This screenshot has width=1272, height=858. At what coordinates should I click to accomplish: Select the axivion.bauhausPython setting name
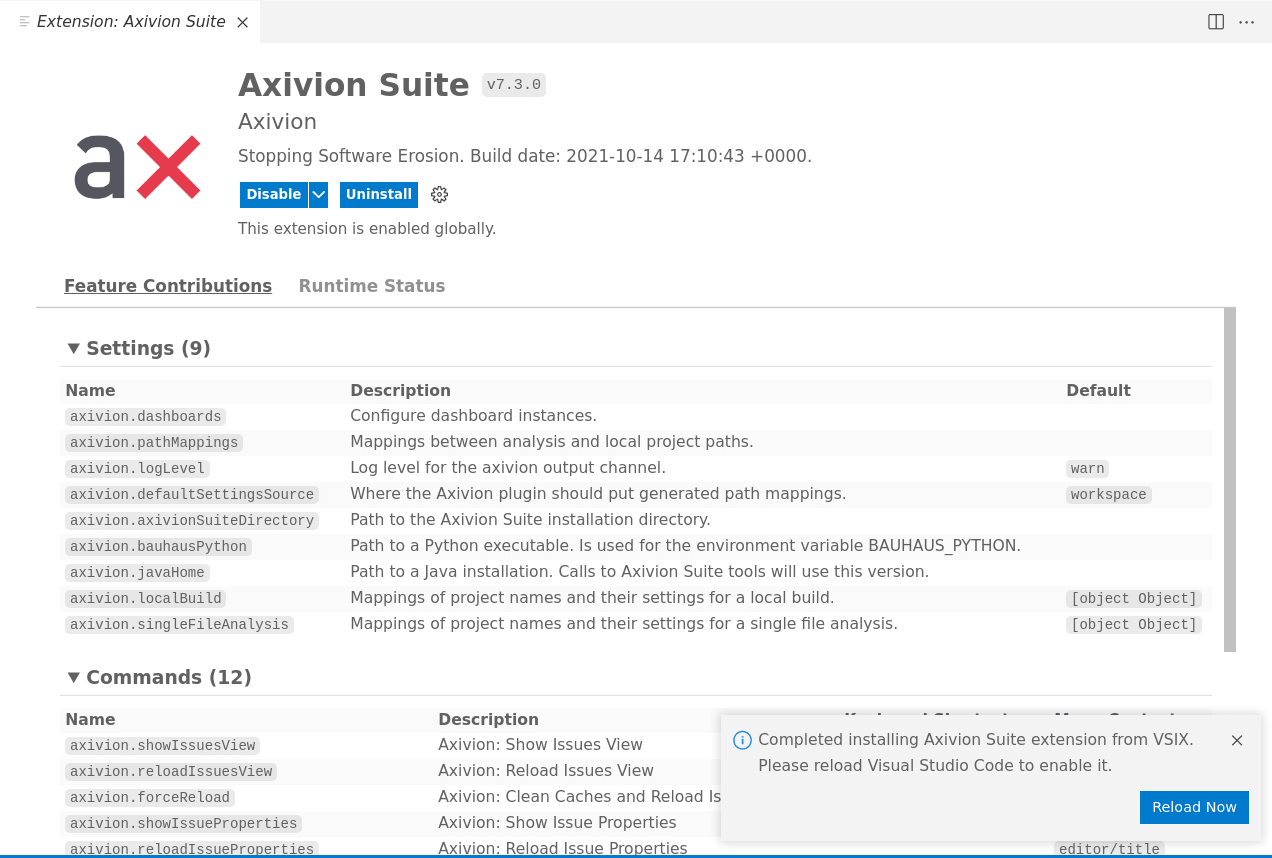pos(158,546)
